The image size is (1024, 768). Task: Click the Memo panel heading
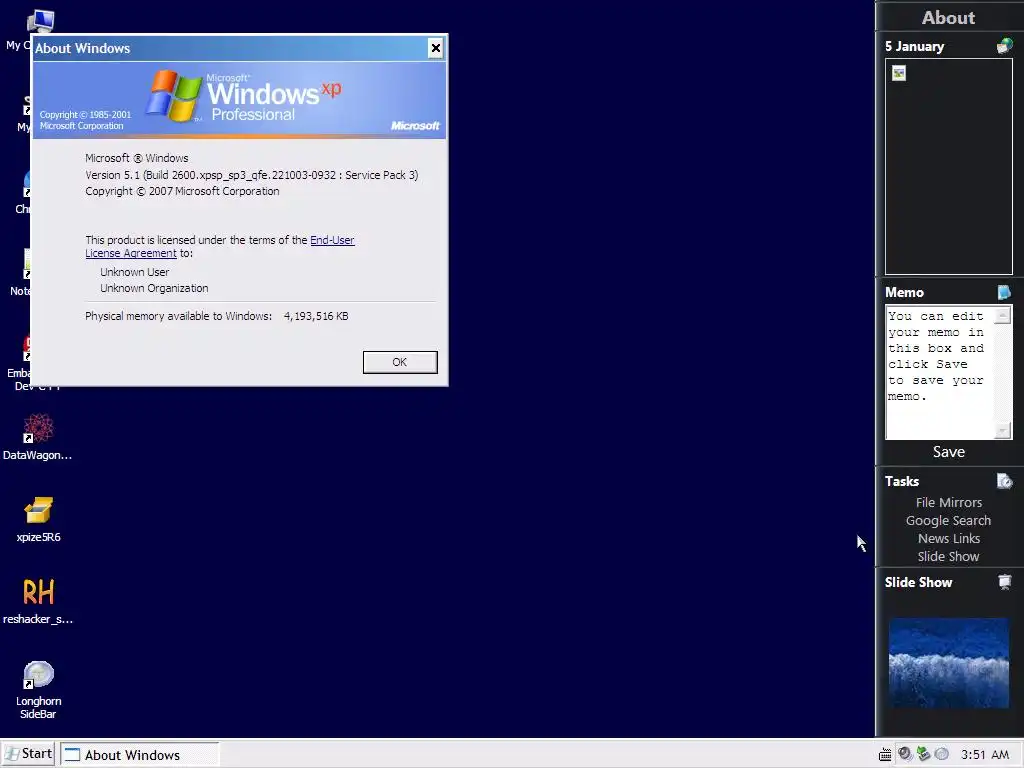point(904,293)
